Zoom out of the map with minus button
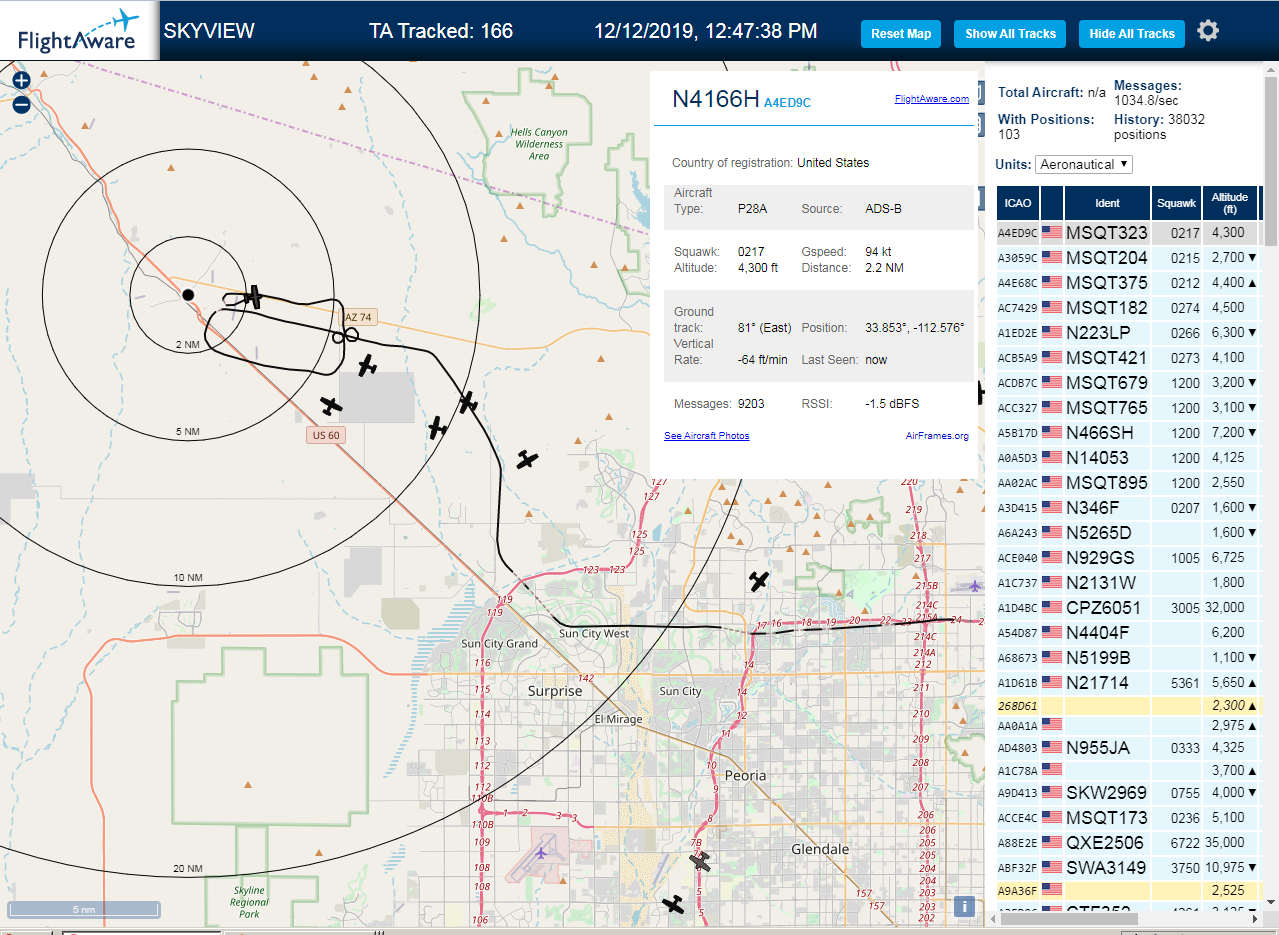1279x935 pixels. 21,104
